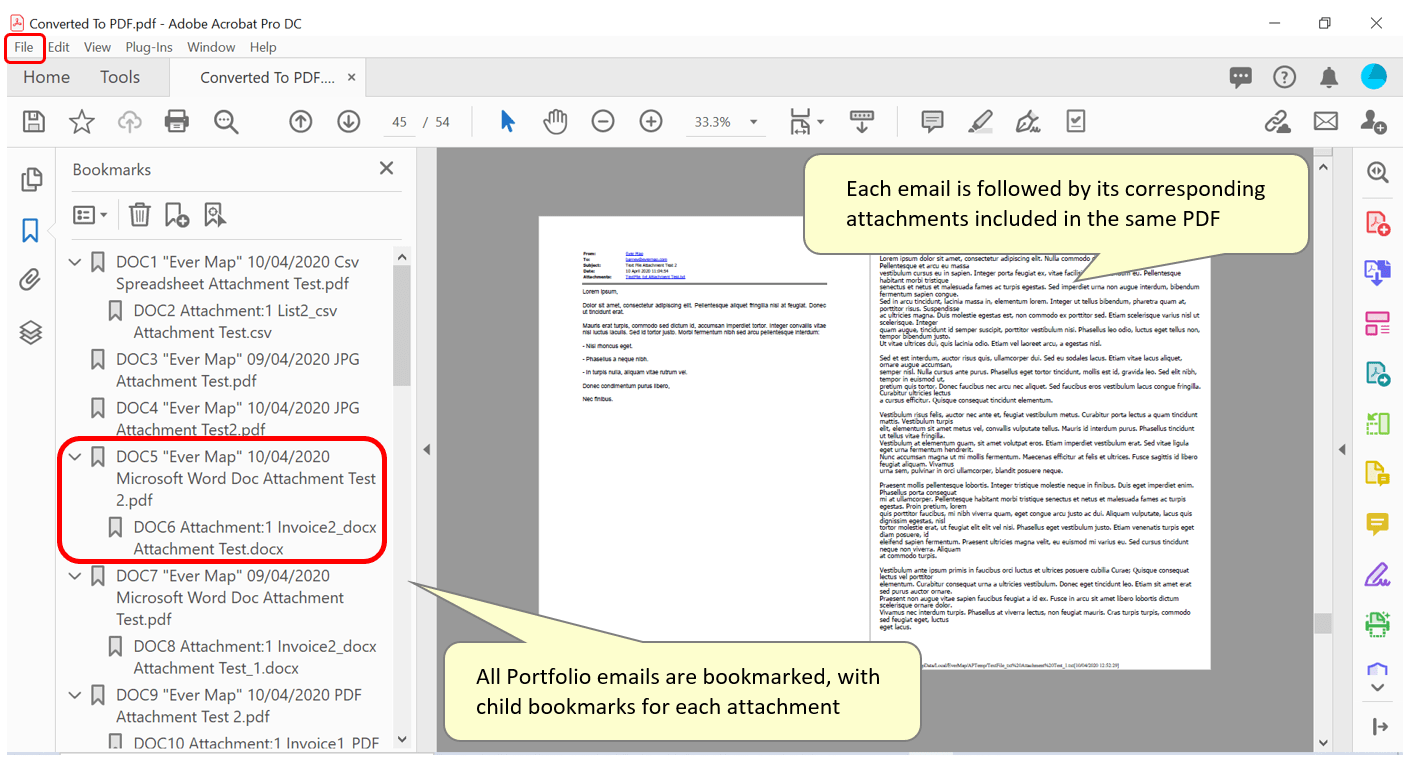
Task: Switch to the Tools tab
Action: [x=120, y=77]
